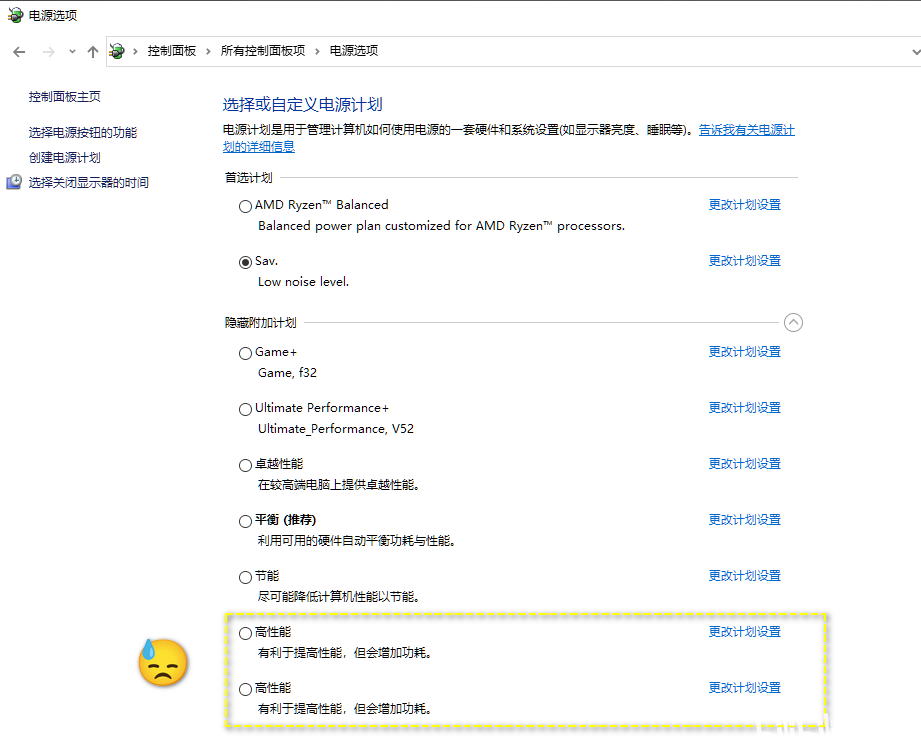Open 创建电源计划 link

(65, 157)
